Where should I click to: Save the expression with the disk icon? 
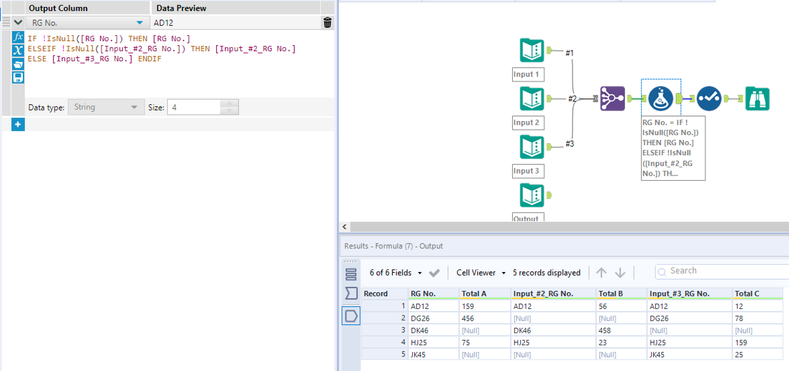[x=18, y=77]
